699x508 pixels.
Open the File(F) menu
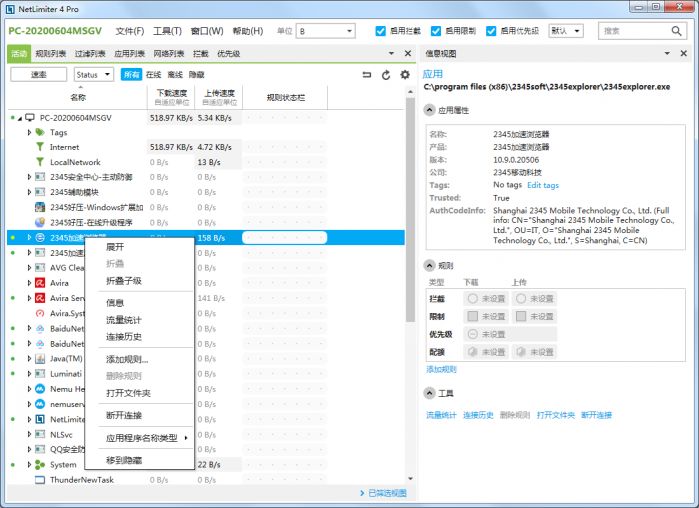click(130, 31)
